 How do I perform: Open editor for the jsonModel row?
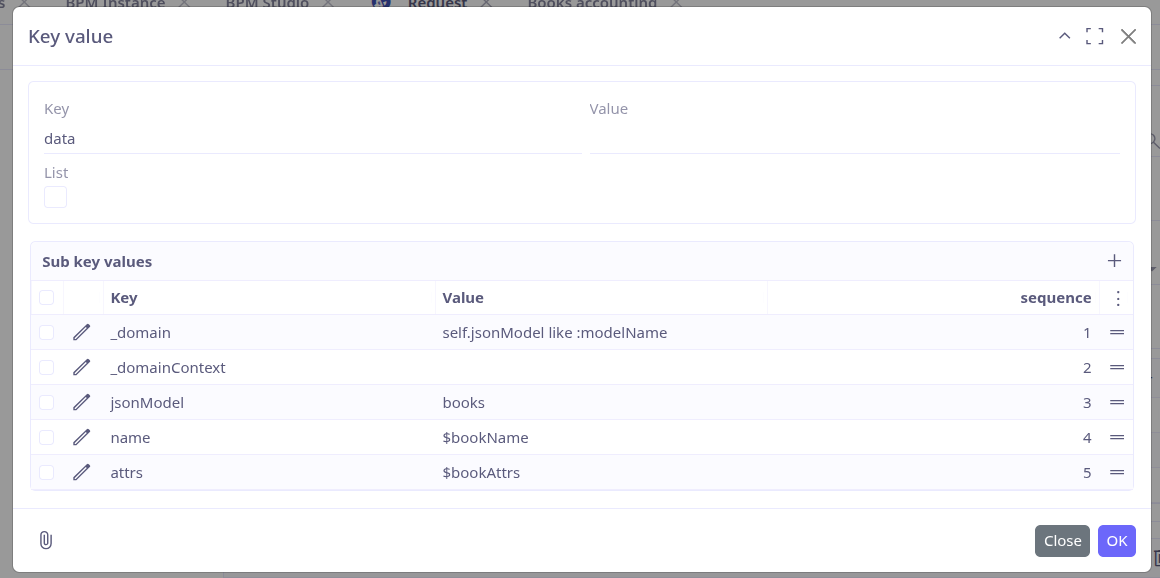click(x=82, y=402)
